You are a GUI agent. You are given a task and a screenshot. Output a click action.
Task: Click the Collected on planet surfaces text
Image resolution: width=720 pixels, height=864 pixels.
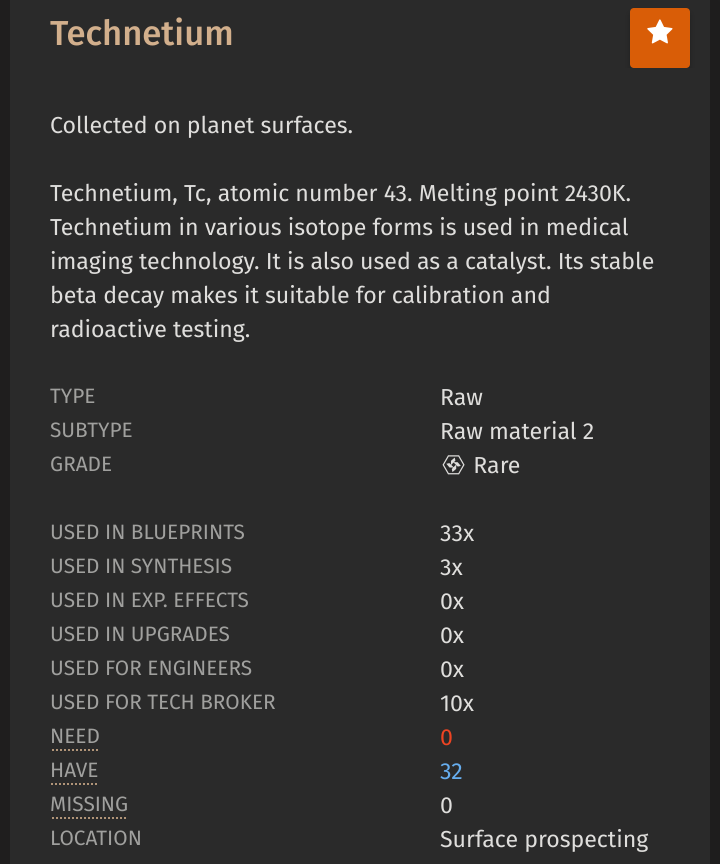tap(202, 126)
